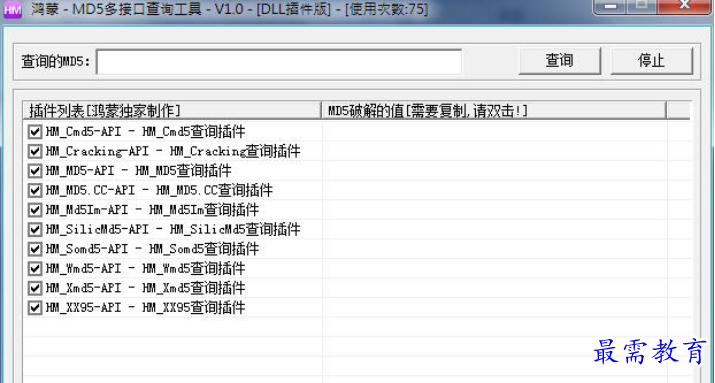Select the HM_MD5.CC查询插件 row text

point(160,191)
